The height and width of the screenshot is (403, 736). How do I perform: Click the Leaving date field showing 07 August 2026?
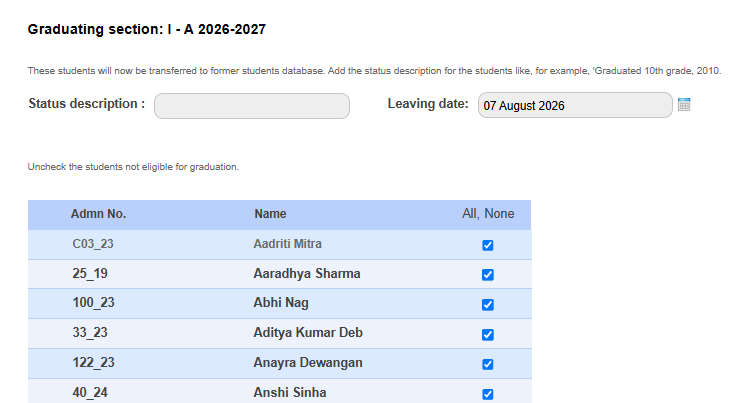(x=575, y=105)
